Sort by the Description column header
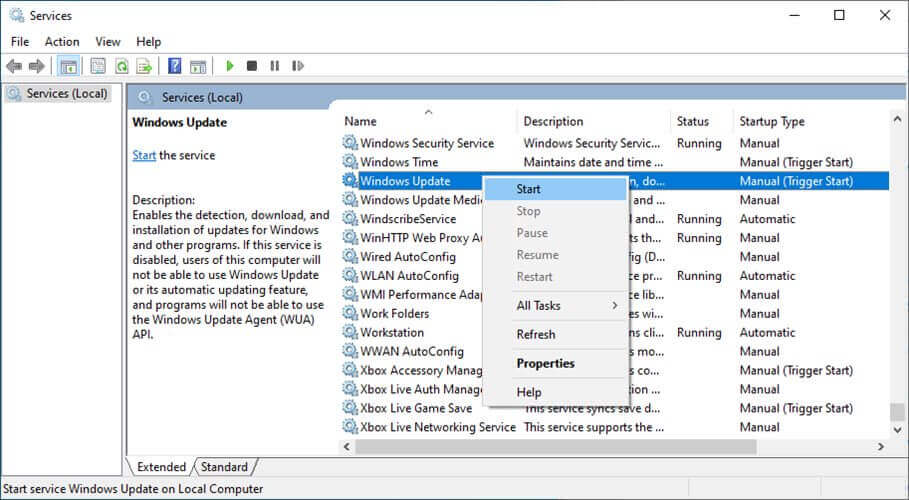This screenshot has height=500, width=909. point(593,121)
